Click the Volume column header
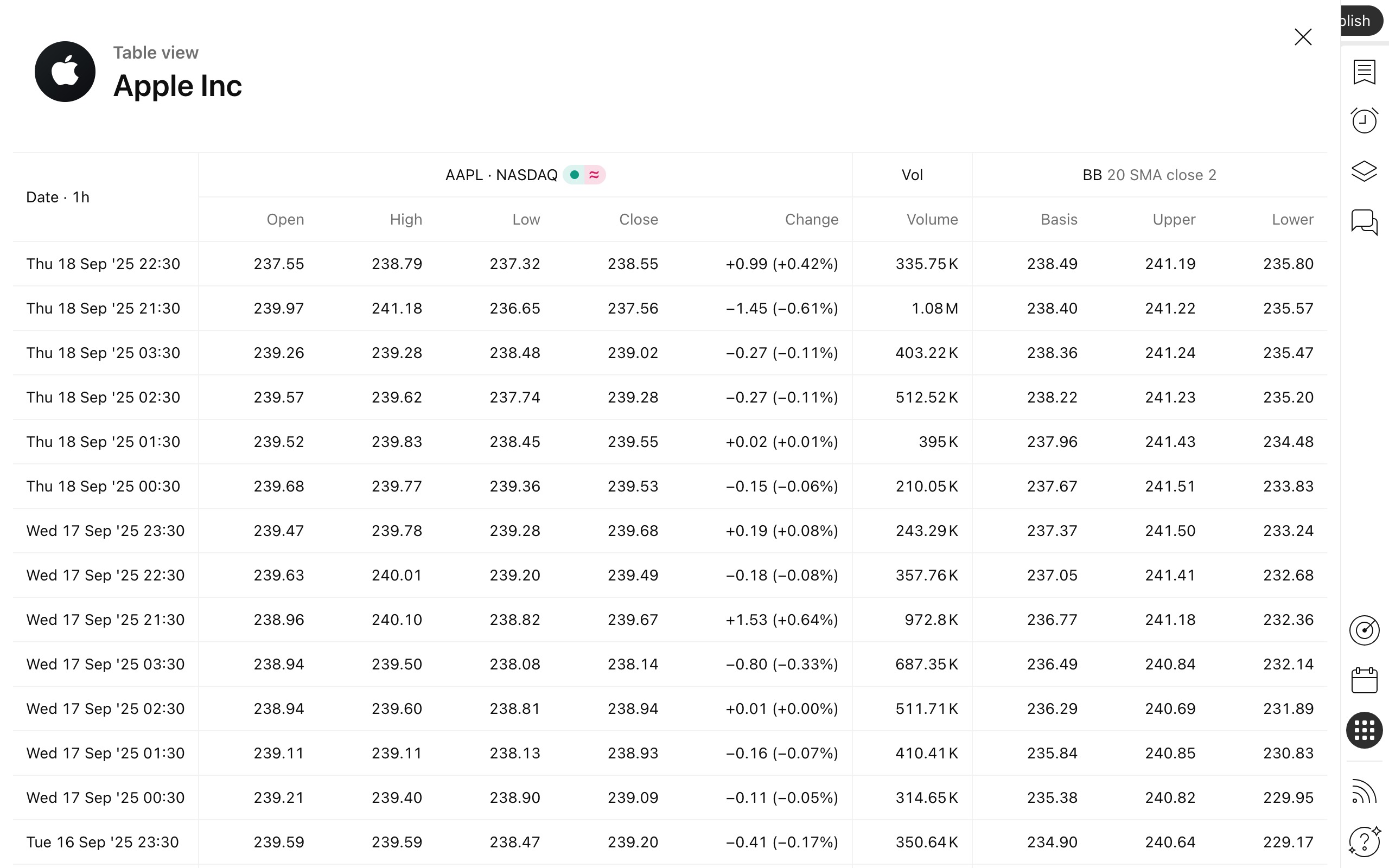This screenshot has width=1389, height=868. (x=932, y=219)
